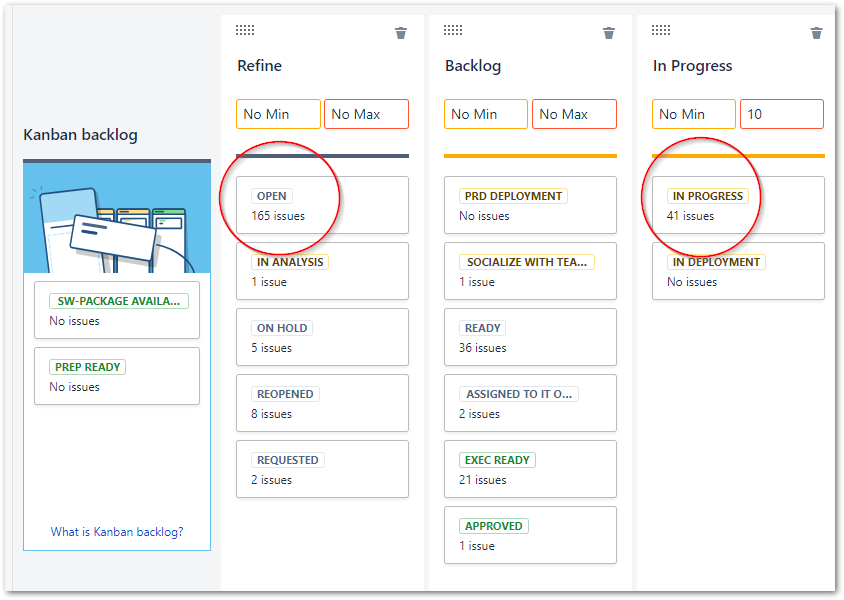Select the SOCIALIZE WITH TEA... status card
The height and width of the screenshot is (600, 844).
[x=530, y=271]
